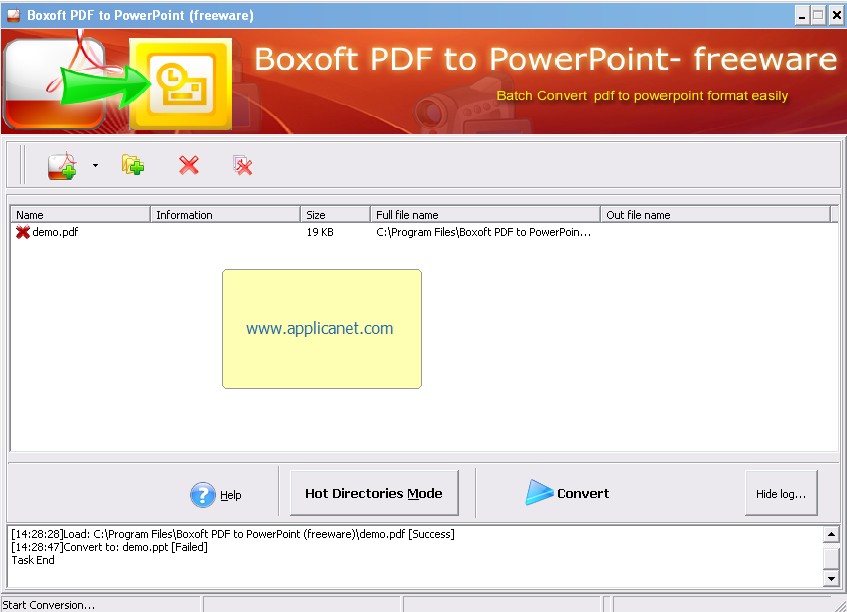Viewport: 847px width, 612px height.
Task: Click the red X Remove file icon
Action: [x=189, y=165]
